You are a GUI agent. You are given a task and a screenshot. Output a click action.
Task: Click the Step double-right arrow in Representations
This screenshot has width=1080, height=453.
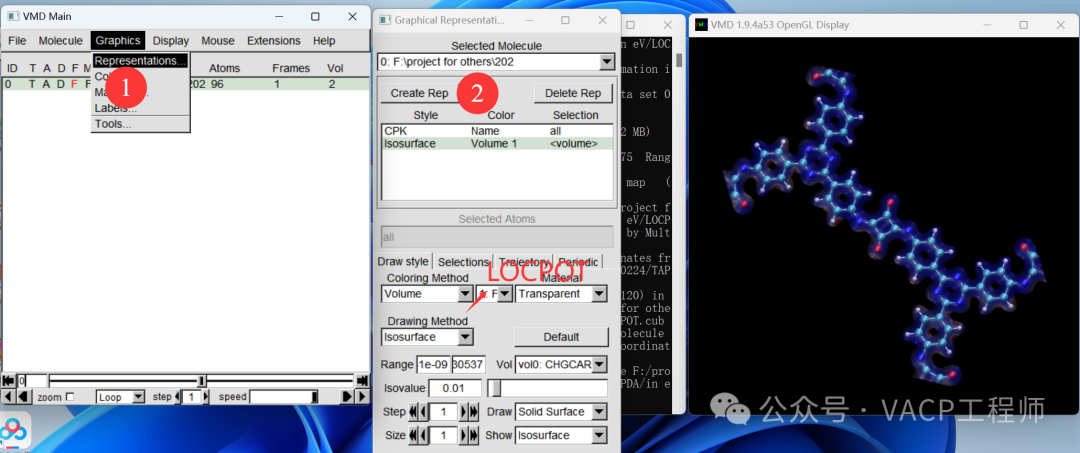pyautogui.click(x=473, y=412)
